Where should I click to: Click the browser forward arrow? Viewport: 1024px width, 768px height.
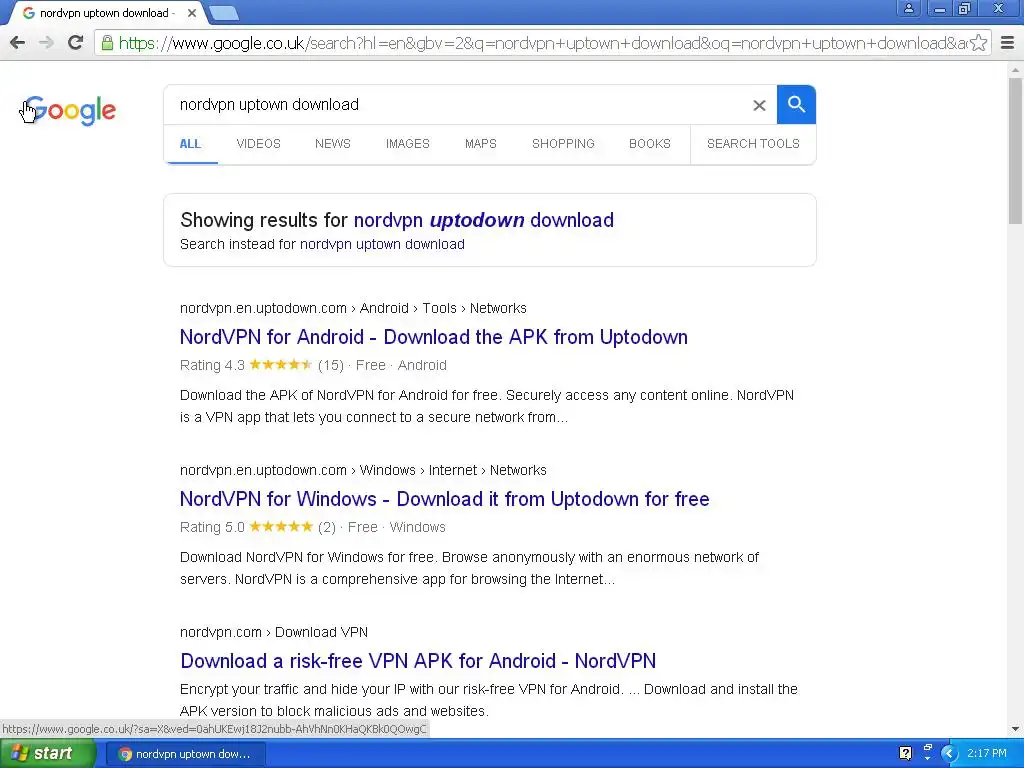[46, 43]
